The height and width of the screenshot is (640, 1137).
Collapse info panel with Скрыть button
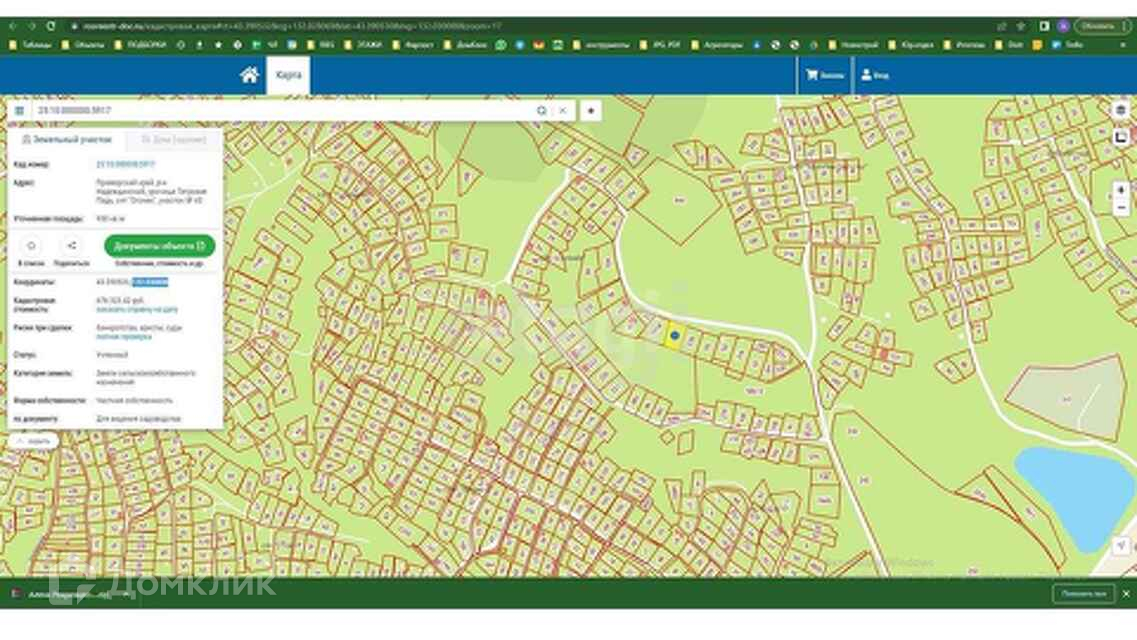pyautogui.click(x=33, y=441)
